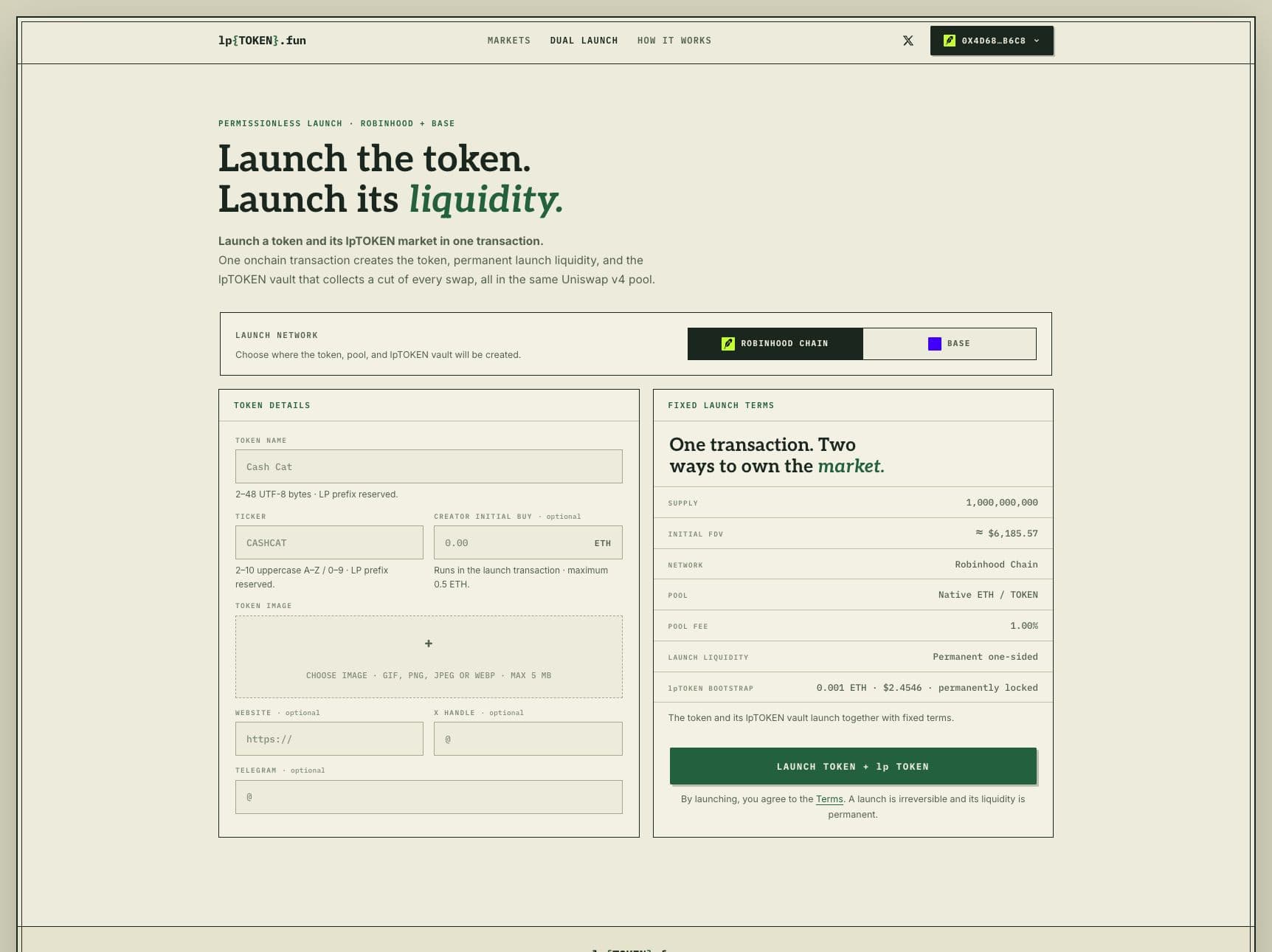
Task: Open the X (Twitter) icon link
Action: [908, 41]
